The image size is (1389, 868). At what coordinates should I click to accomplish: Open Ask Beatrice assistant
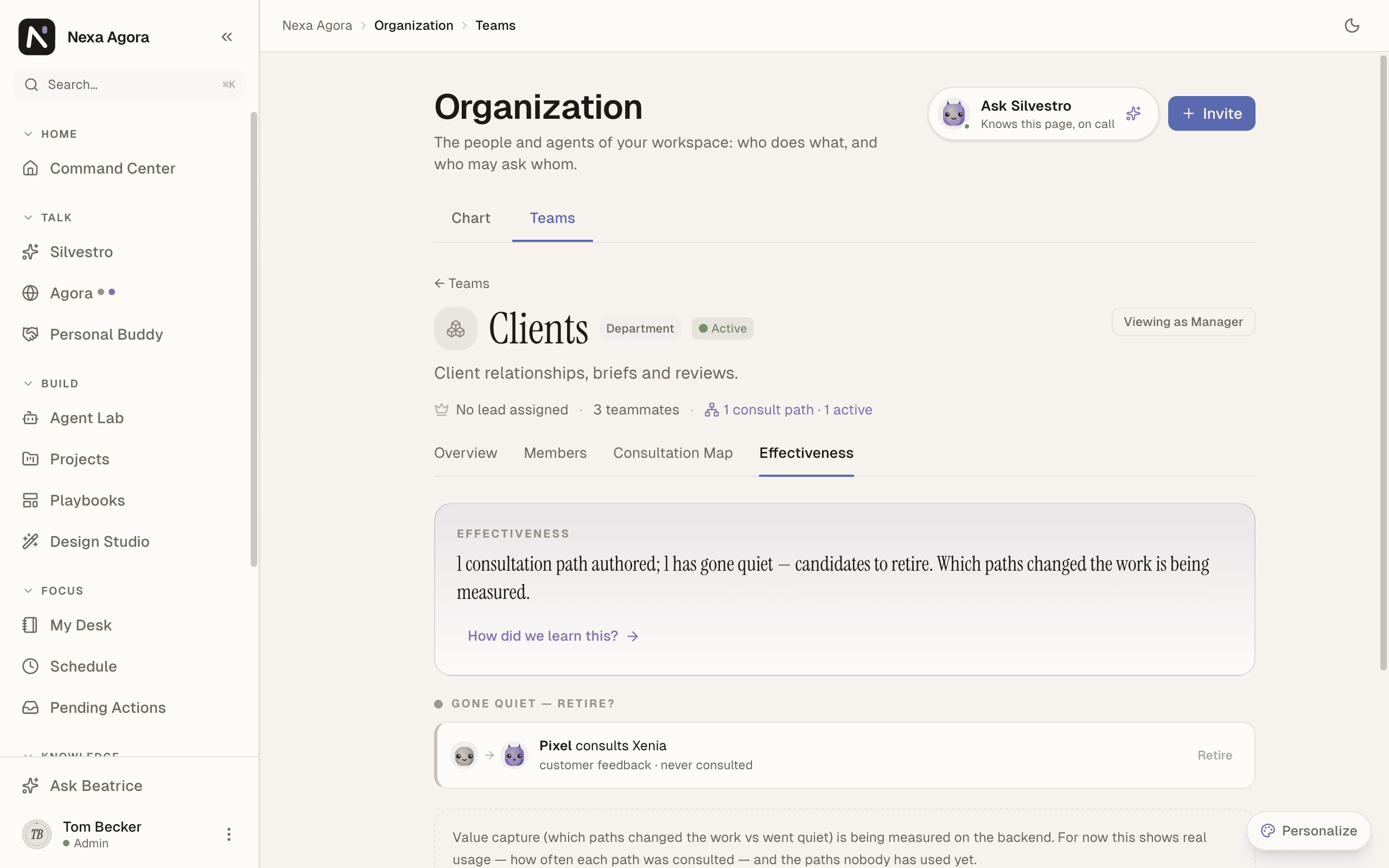(x=130, y=786)
